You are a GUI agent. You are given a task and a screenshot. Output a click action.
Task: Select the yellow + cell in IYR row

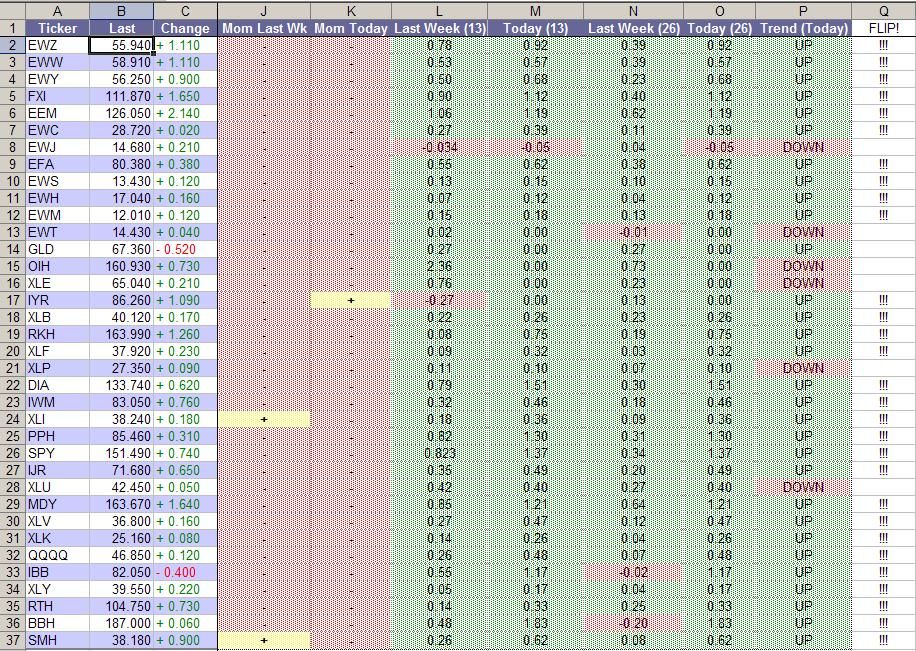click(351, 300)
